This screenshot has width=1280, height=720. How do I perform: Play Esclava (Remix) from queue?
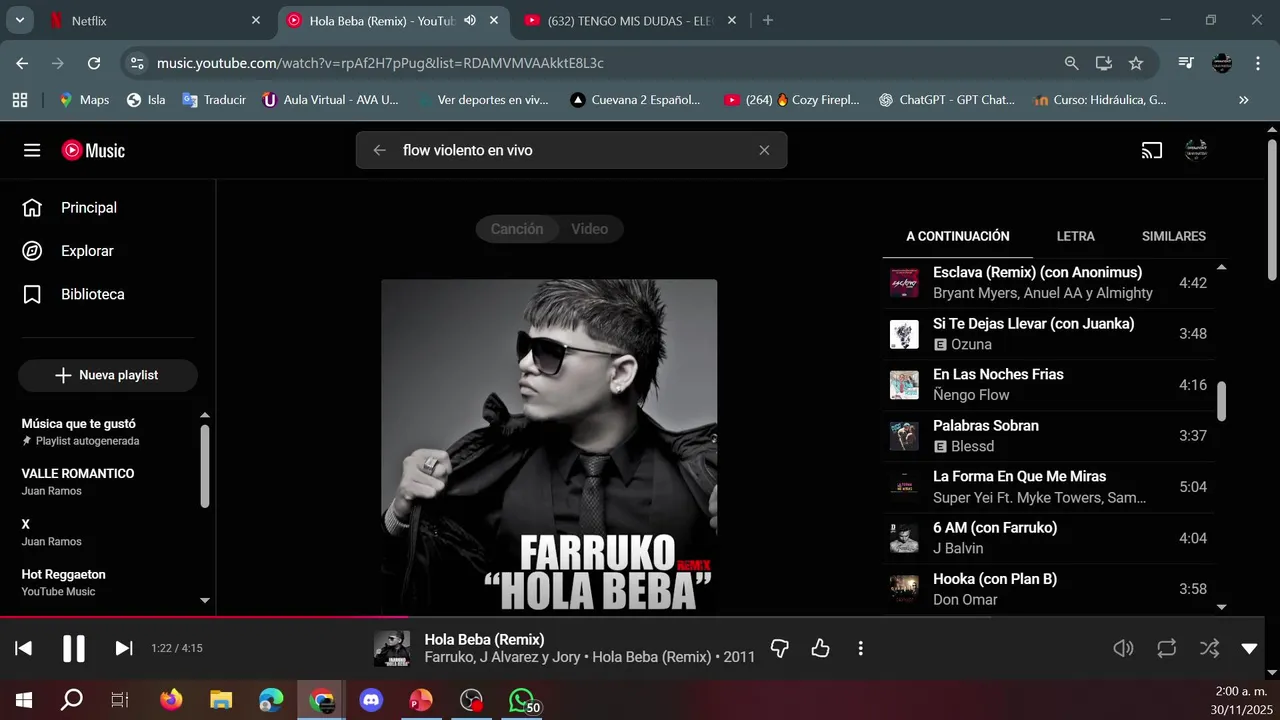1048,283
